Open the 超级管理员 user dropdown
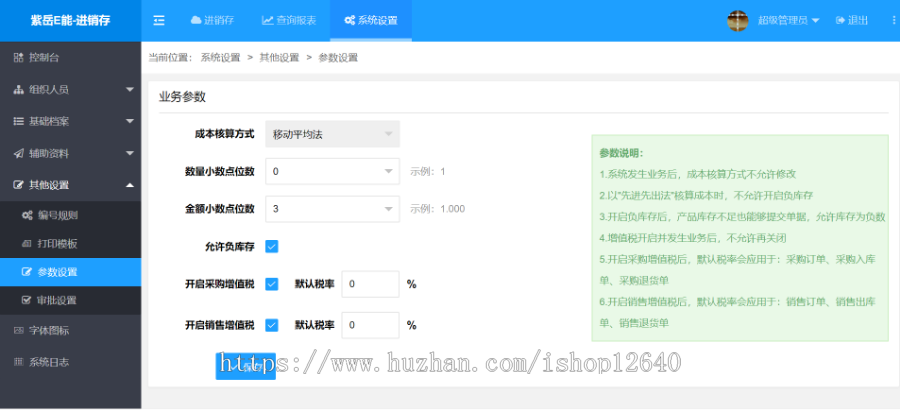The image size is (900, 411). tap(789, 20)
